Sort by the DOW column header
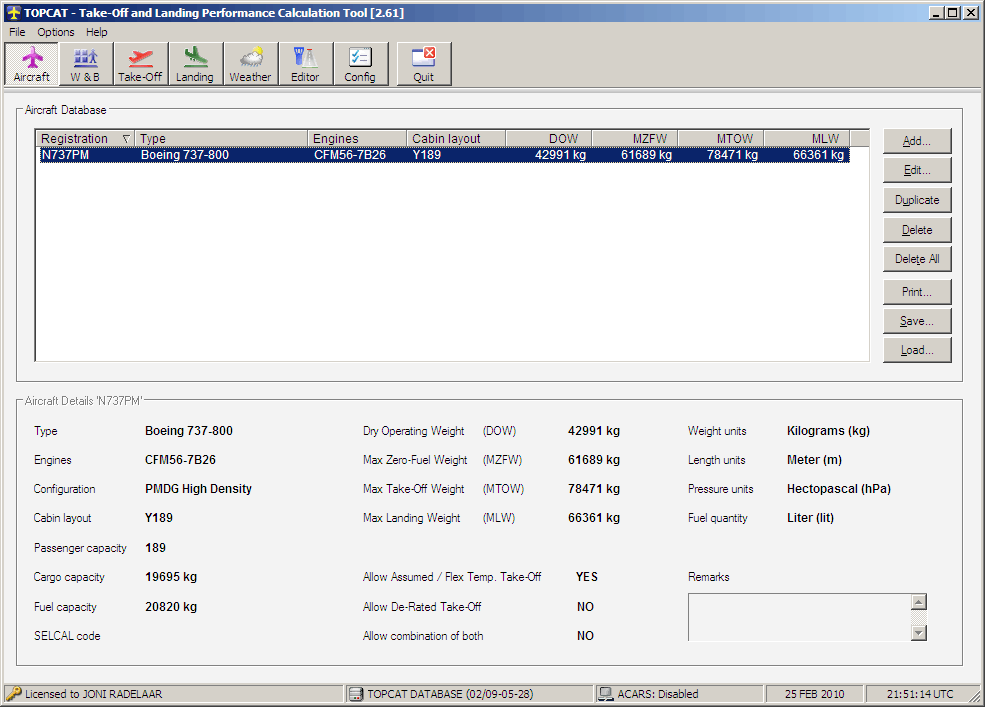The image size is (985, 707). 548,138
